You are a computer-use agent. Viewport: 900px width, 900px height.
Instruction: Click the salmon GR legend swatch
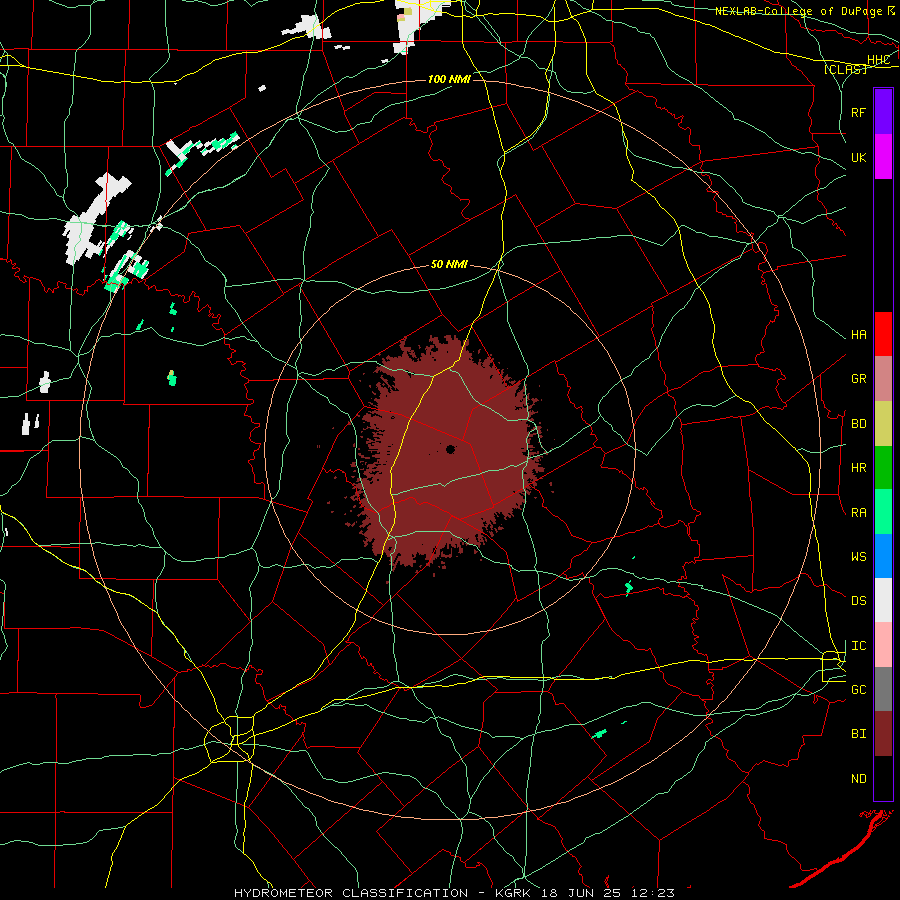pyautogui.click(x=883, y=378)
